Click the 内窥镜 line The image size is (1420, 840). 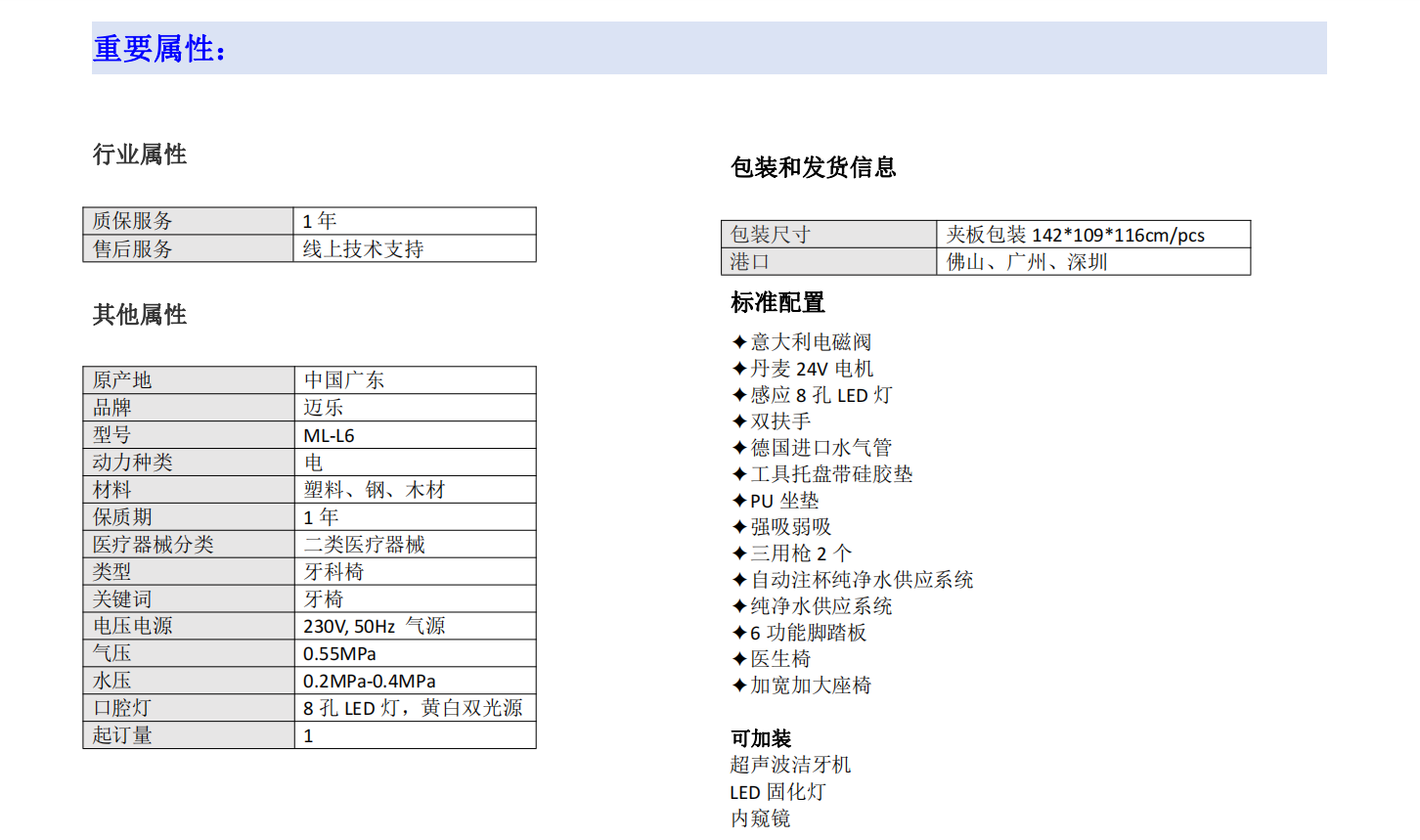(x=761, y=818)
